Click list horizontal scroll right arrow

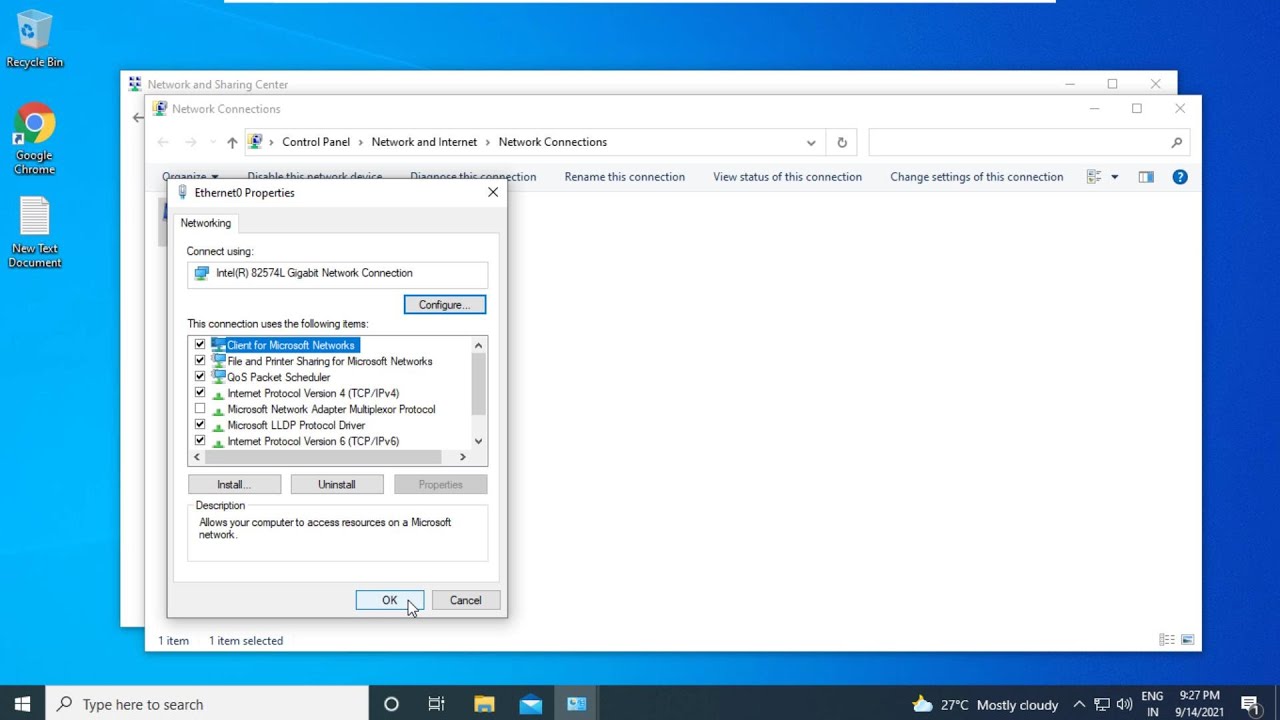coord(462,457)
